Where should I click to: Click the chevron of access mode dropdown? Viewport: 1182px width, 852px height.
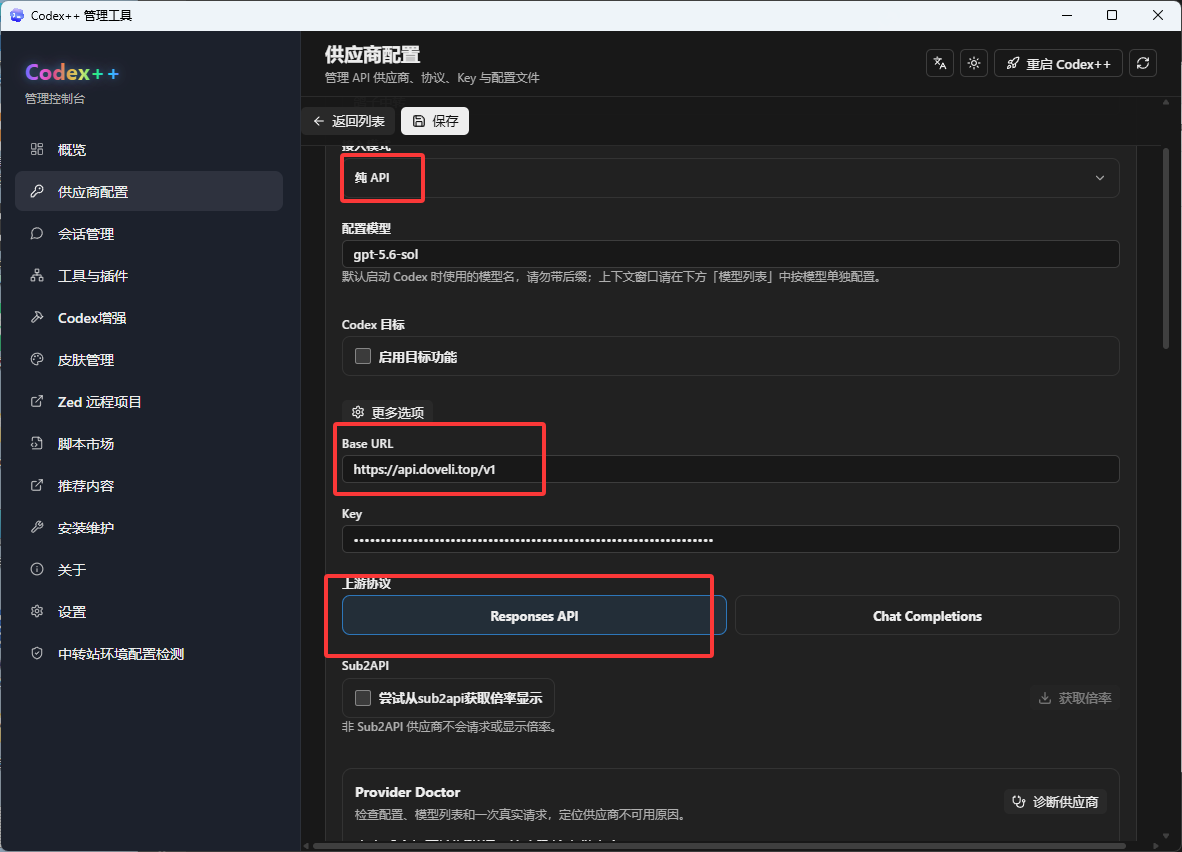[1100, 178]
